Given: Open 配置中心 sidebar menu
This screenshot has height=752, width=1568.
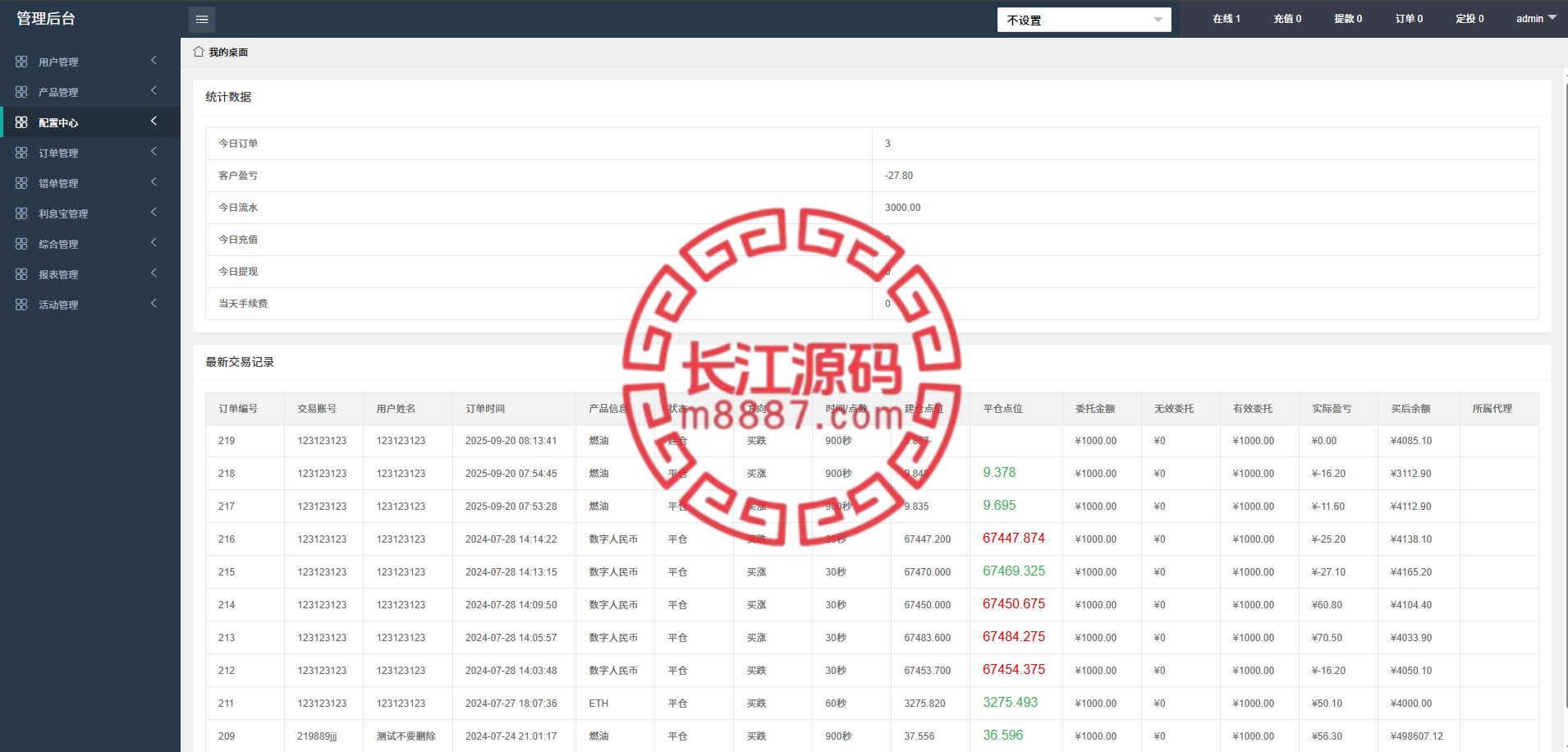Looking at the screenshot, I should pos(90,122).
